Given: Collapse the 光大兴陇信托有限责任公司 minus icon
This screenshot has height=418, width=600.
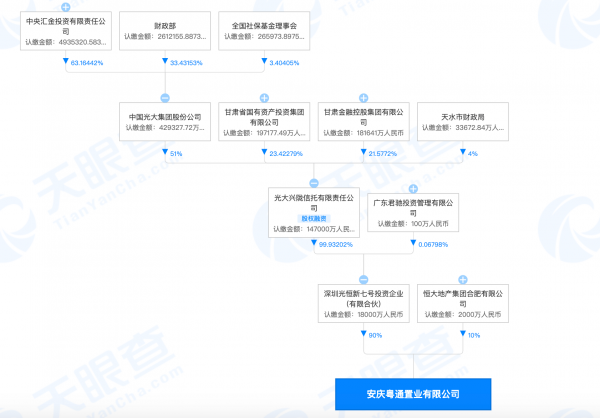Looking at the screenshot, I should pos(314,183).
